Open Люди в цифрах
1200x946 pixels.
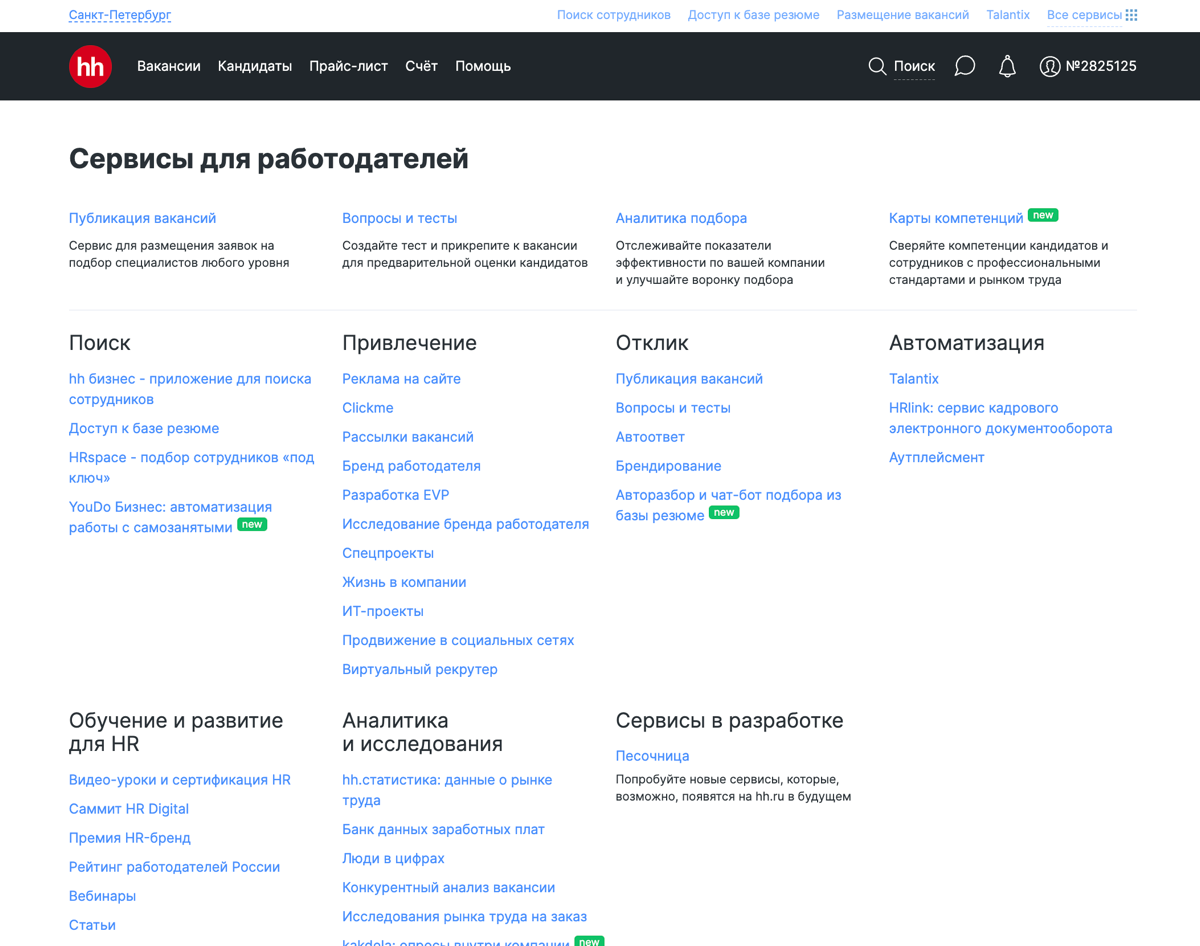coord(393,858)
